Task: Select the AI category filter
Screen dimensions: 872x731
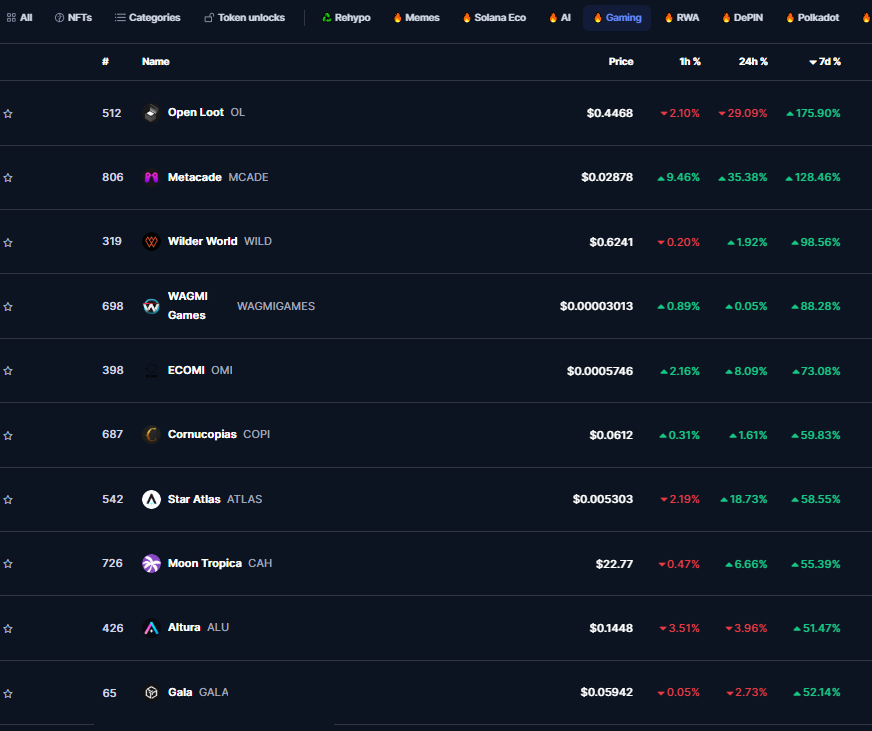Action: pos(559,18)
